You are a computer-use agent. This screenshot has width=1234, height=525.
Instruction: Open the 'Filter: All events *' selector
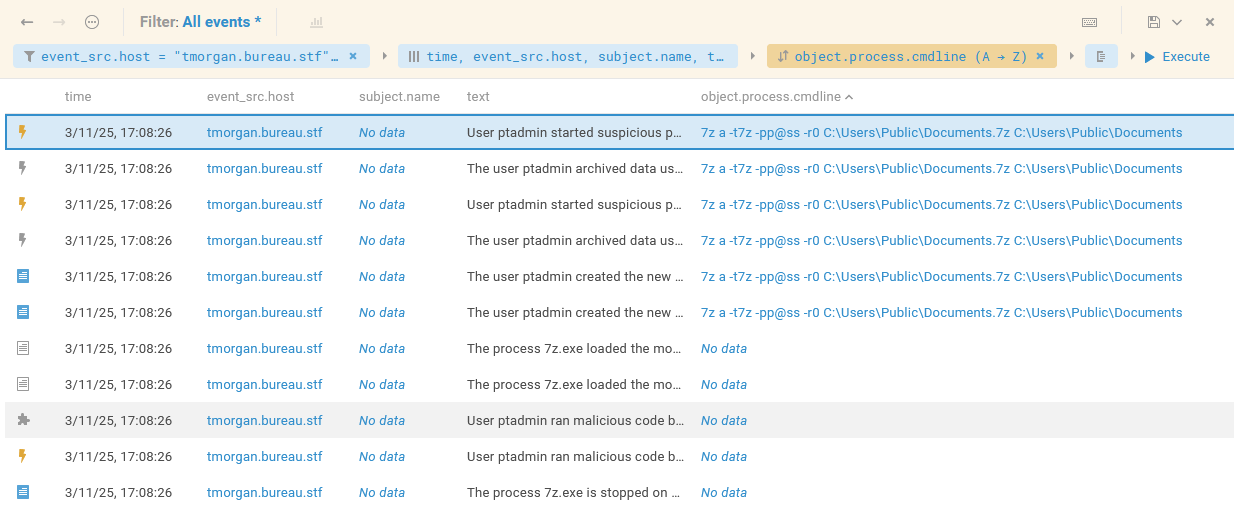200,21
